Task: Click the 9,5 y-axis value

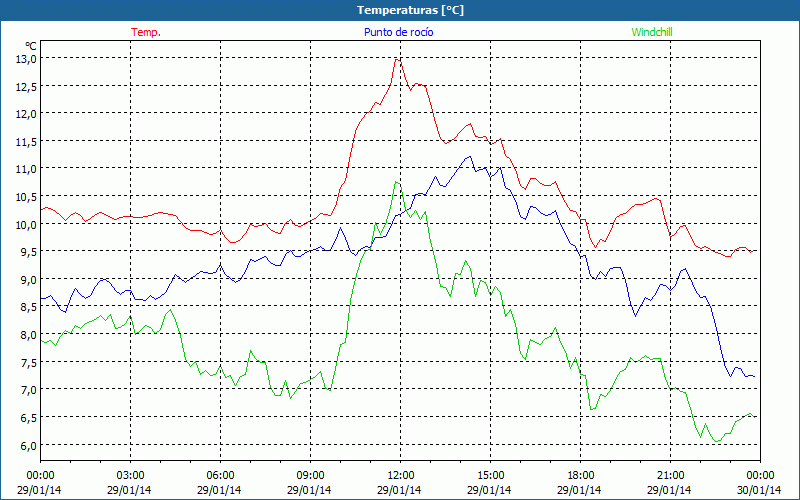Action: tap(28, 252)
